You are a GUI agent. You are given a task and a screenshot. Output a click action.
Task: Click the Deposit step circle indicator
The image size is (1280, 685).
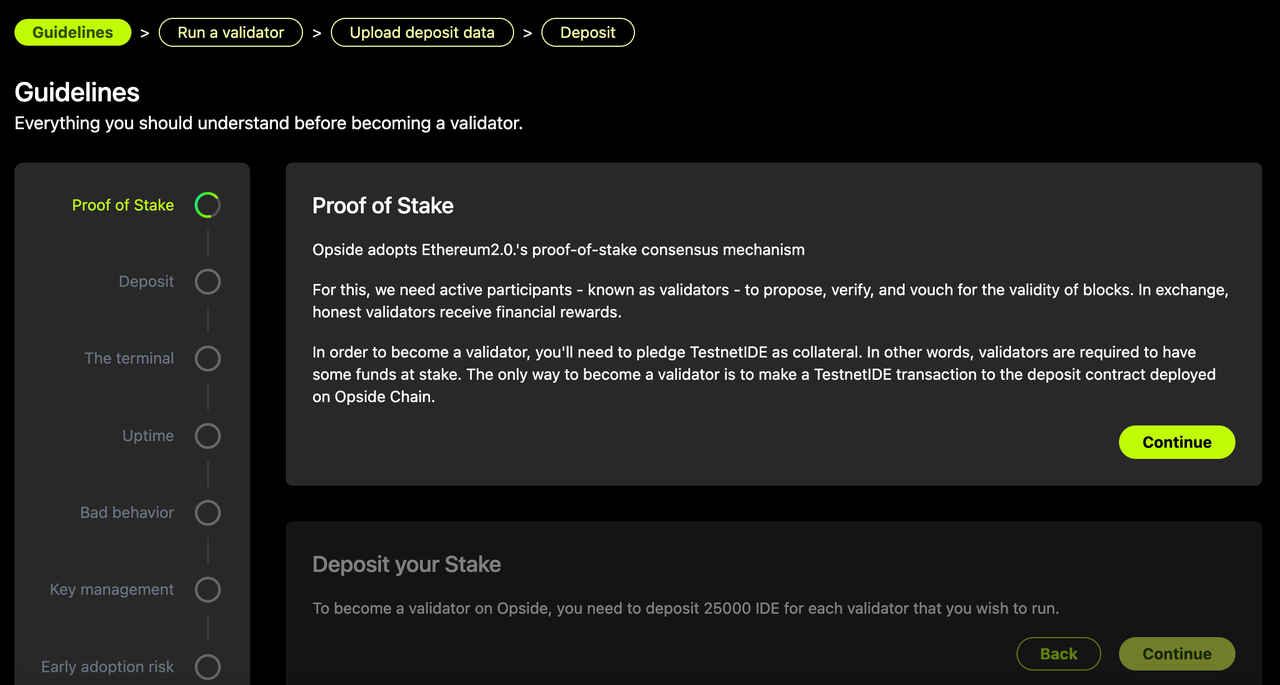point(207,282)
